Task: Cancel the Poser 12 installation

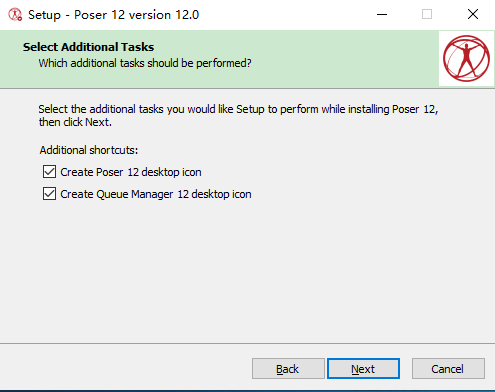Action: coord(448,369)
